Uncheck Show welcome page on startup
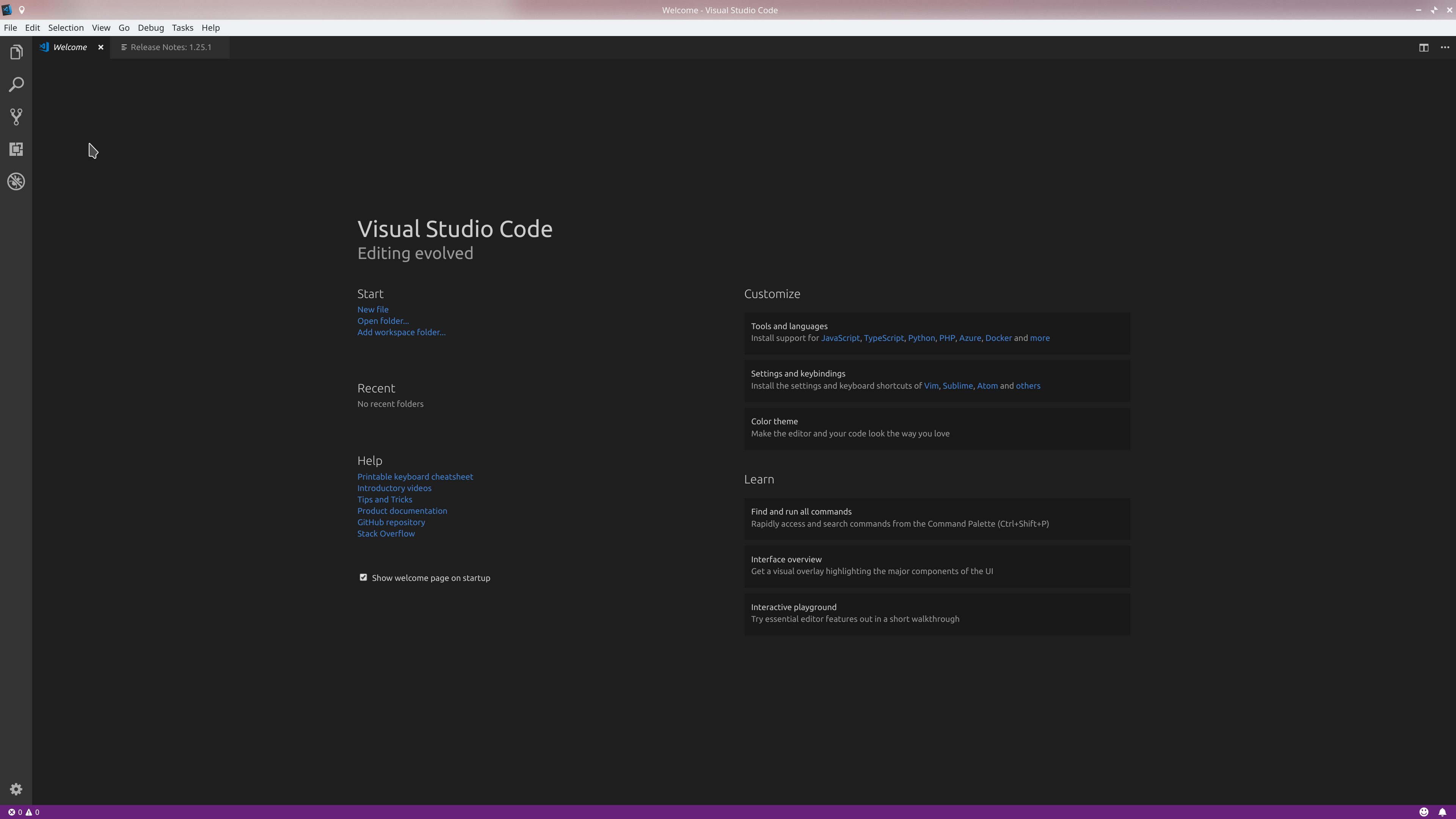Image resolution: width=1456 pixels, height=819 pixels. point(364,577)
